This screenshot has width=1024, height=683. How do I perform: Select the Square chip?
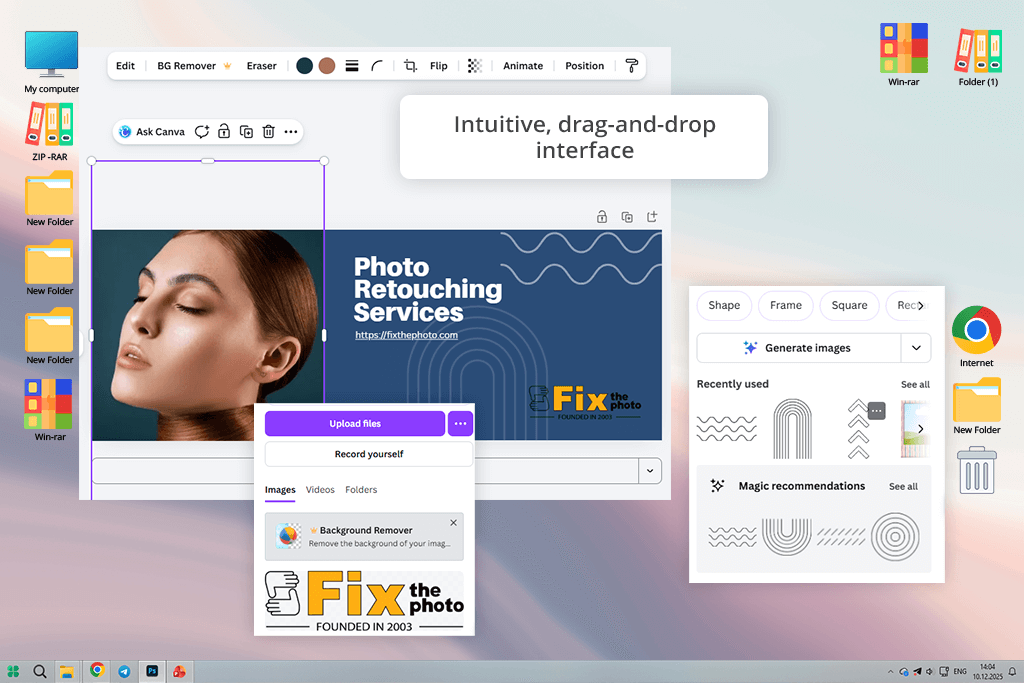click(849, 306)
